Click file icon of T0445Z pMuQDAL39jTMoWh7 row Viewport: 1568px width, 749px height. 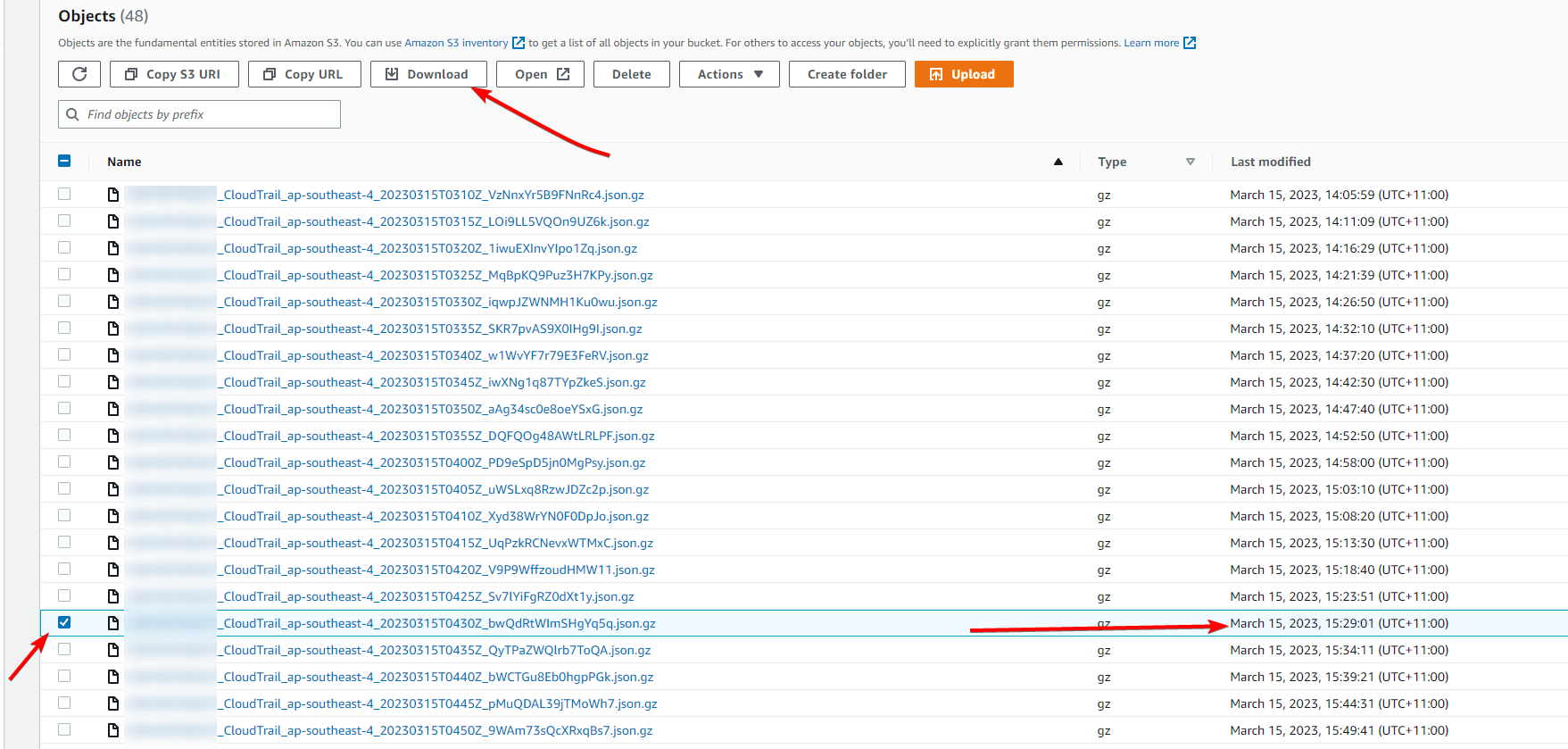click(x=113, y=703)
